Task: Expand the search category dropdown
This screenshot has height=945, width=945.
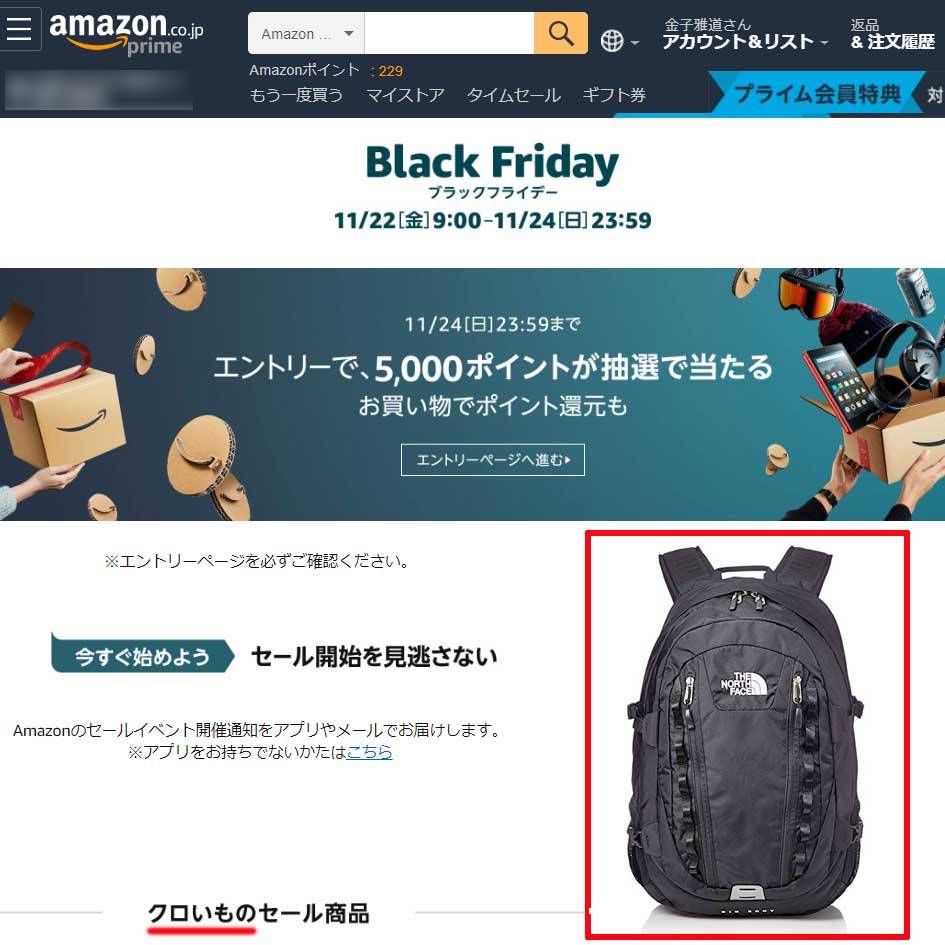Action: pyautogui.click(x=306, y=34)
